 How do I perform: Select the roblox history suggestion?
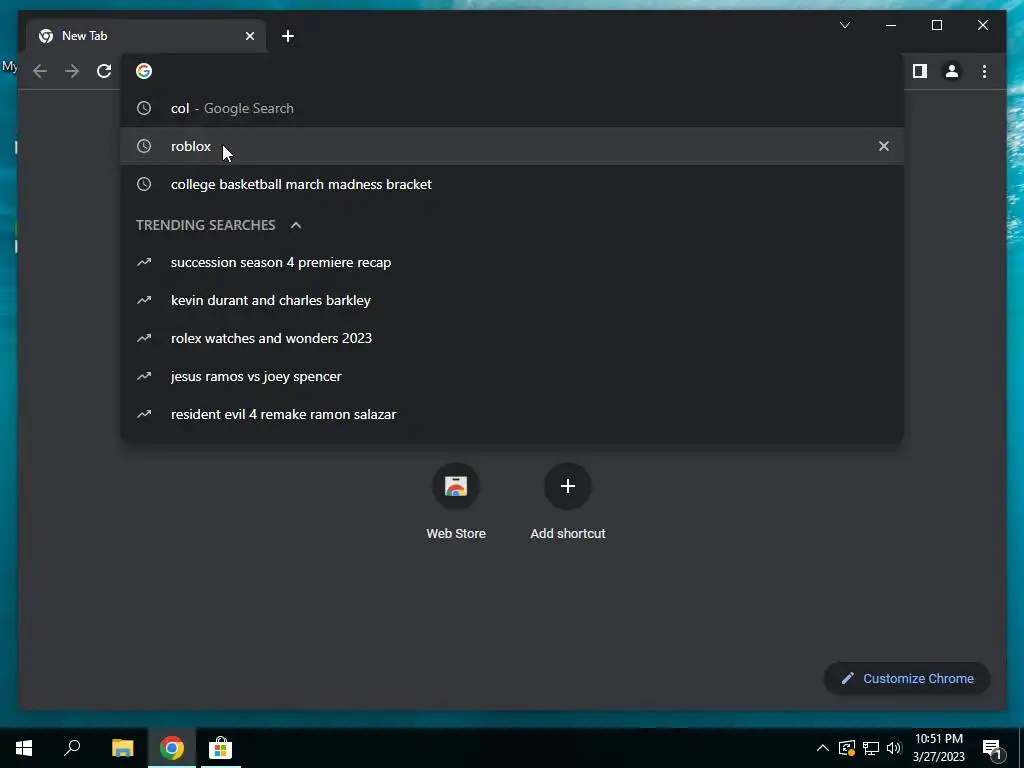click(x=512, y=146)
